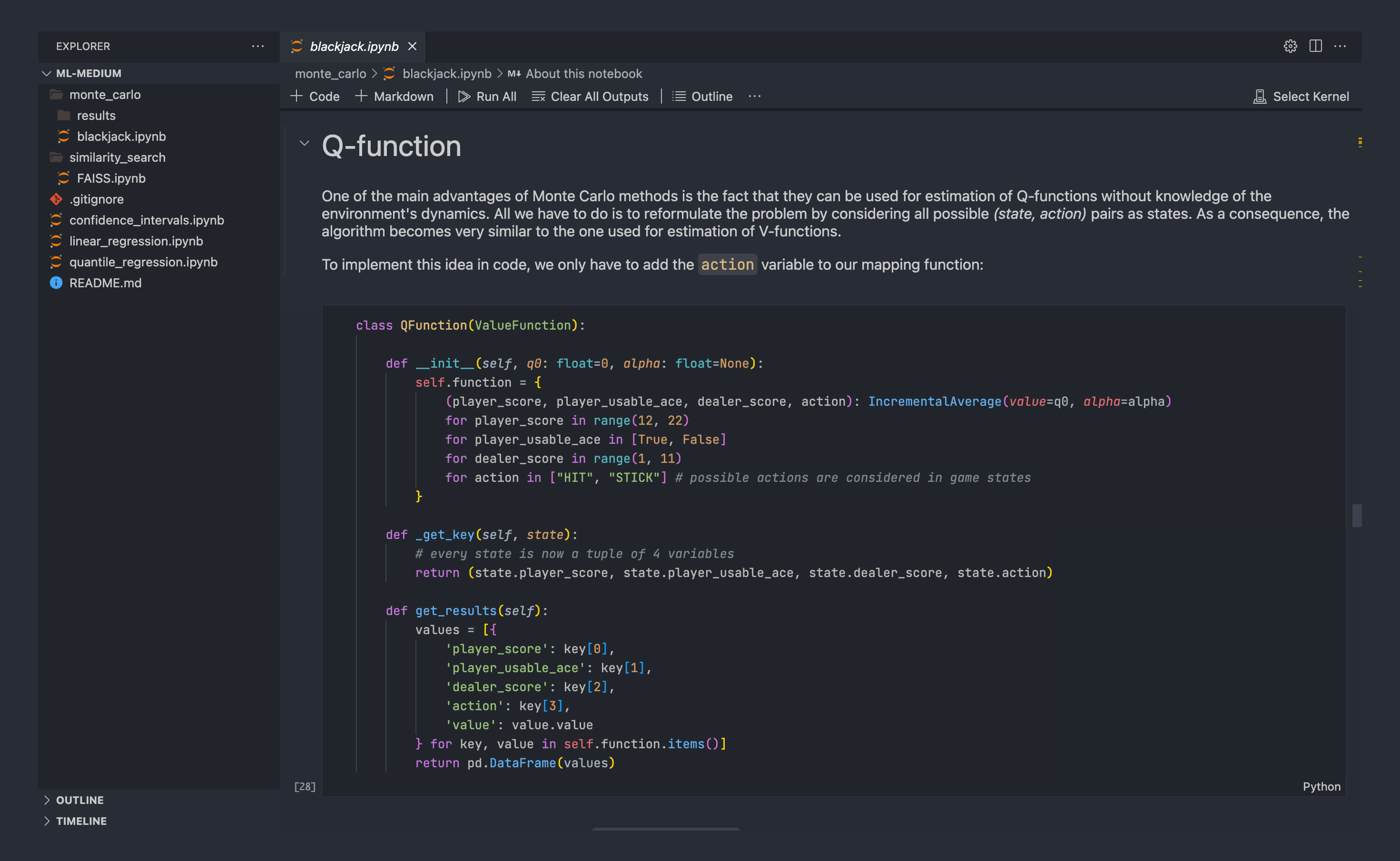The height and width of the screenshot is (861, 1400).
Task: Open the Outline list icon
Action: (x=678, y=96)
